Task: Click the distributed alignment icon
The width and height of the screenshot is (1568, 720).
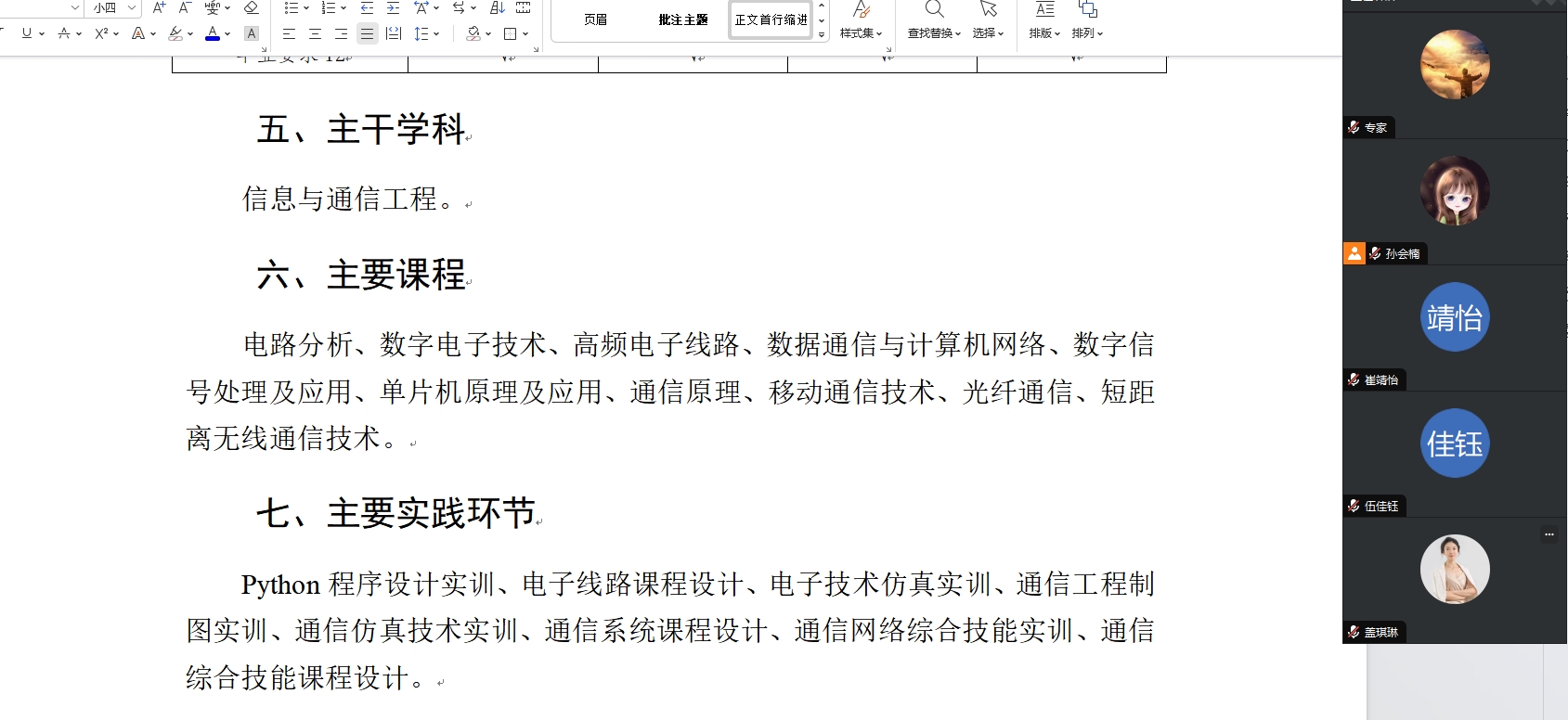Action: (x=394, y=33)
